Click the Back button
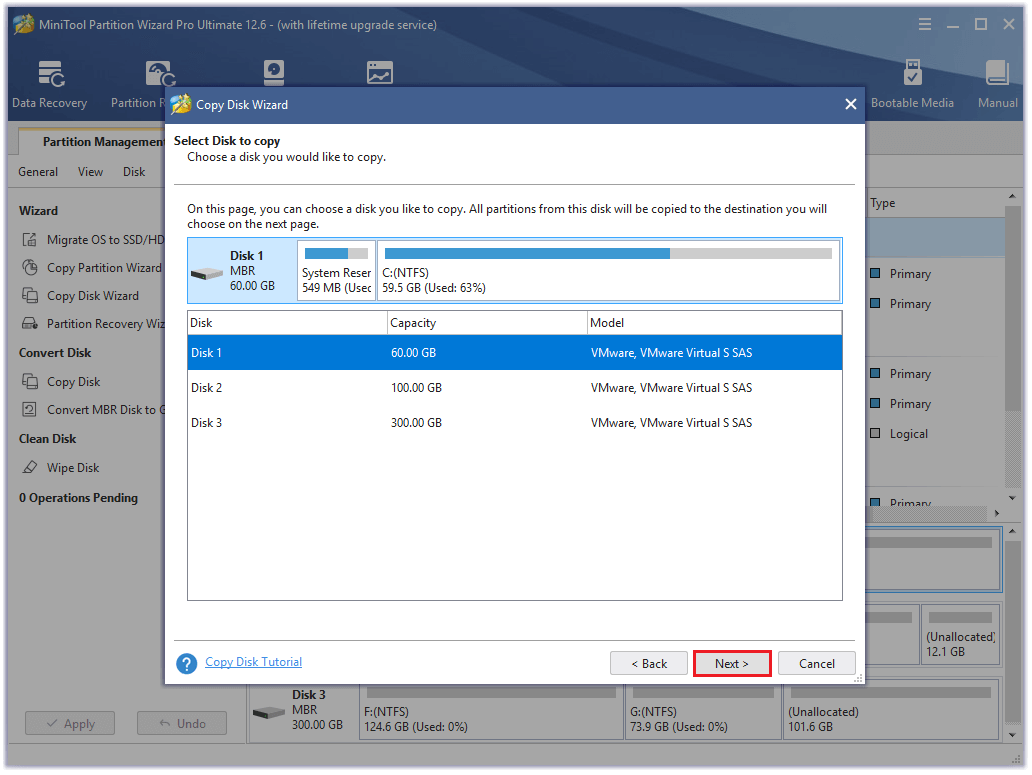Viewport: 1032px width, 775px height. (648, 664)
